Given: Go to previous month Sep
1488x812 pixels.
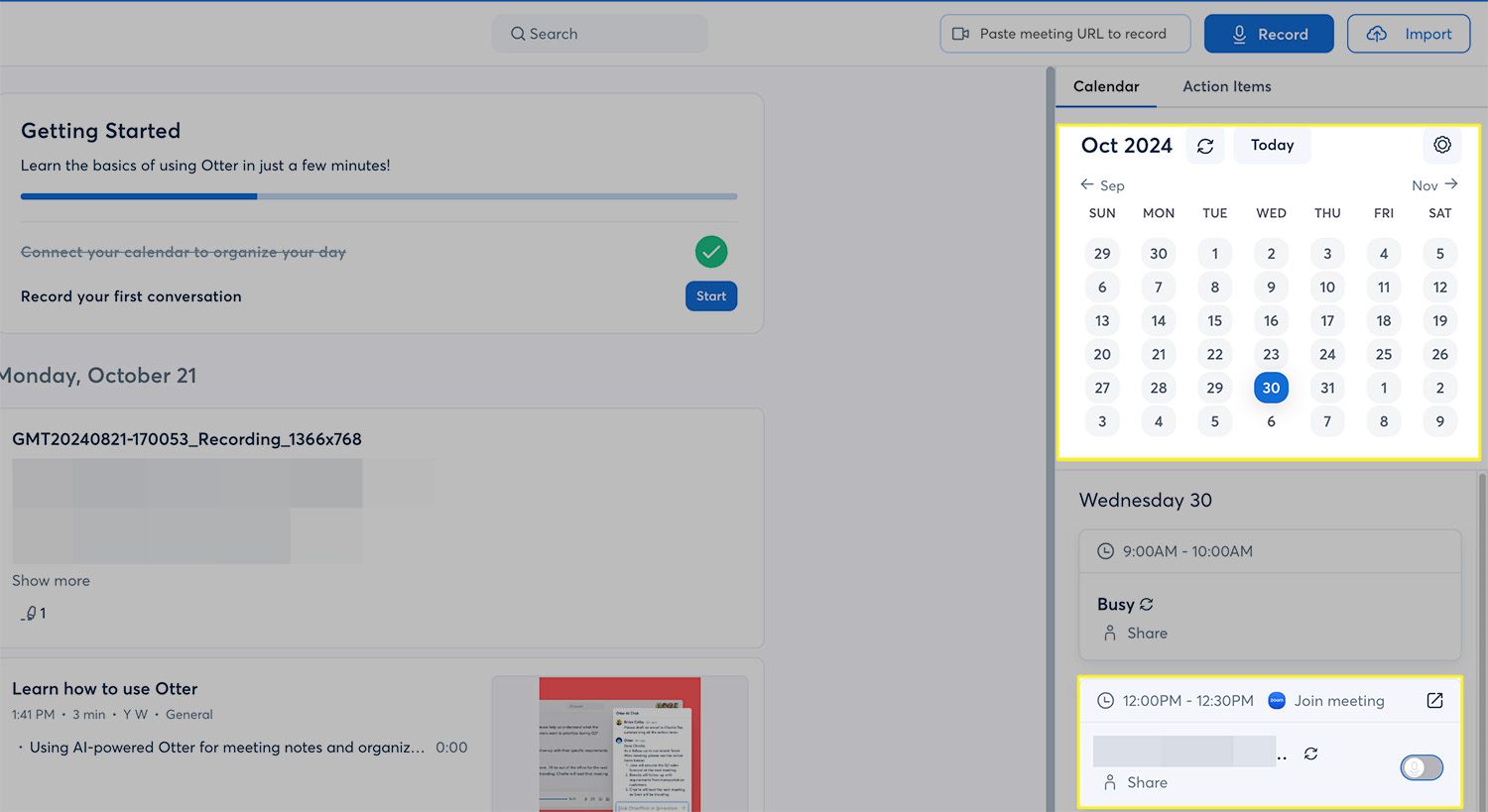Looking at the screenshot, I should (x=1101, y=185).
